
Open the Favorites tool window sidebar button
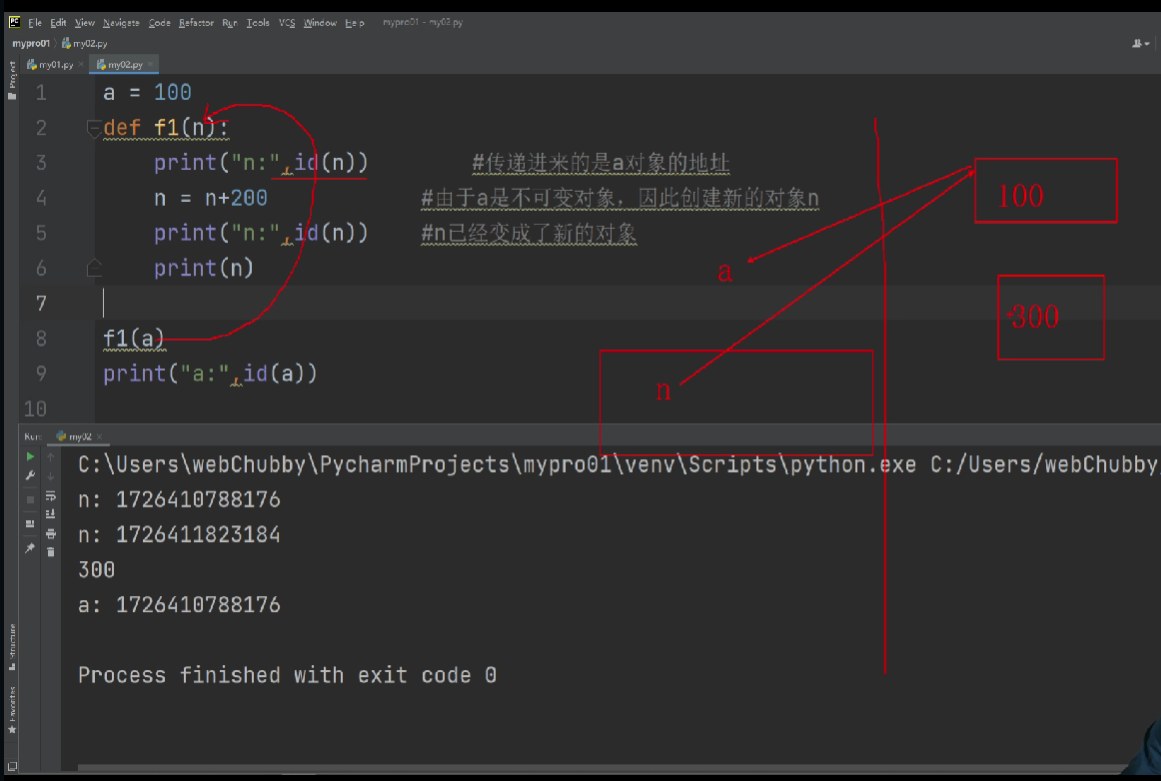(x=12, y=711)
